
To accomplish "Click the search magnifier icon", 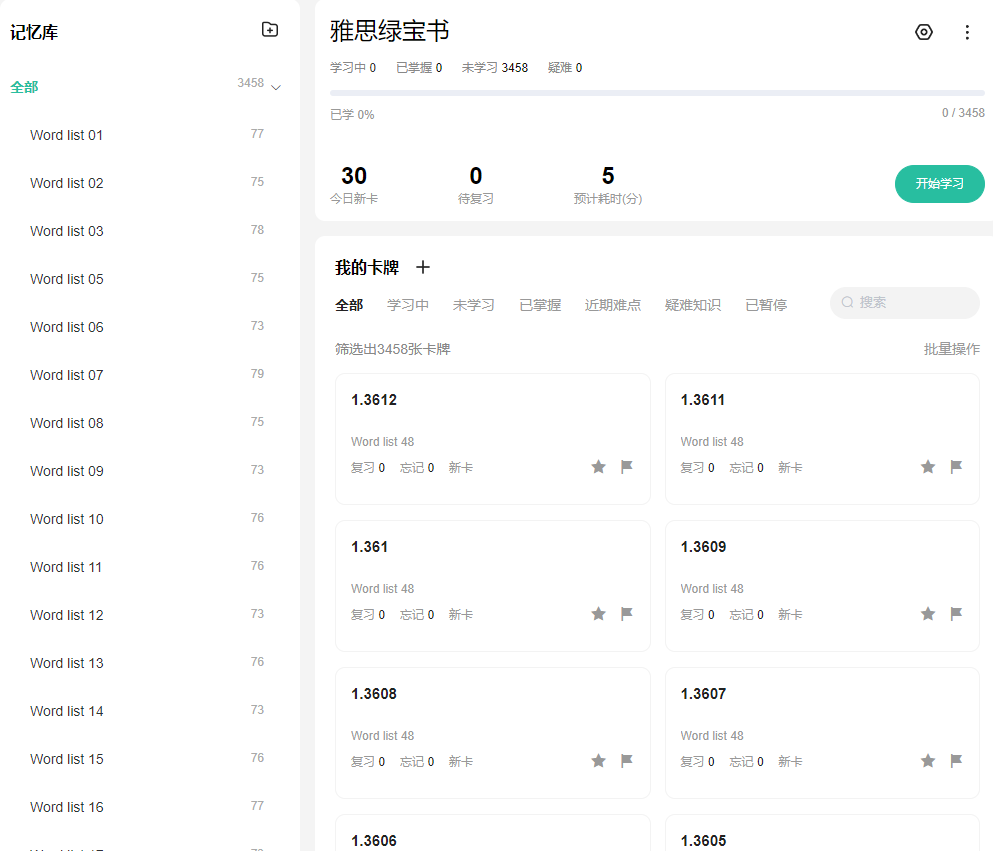I will point(847,303).
